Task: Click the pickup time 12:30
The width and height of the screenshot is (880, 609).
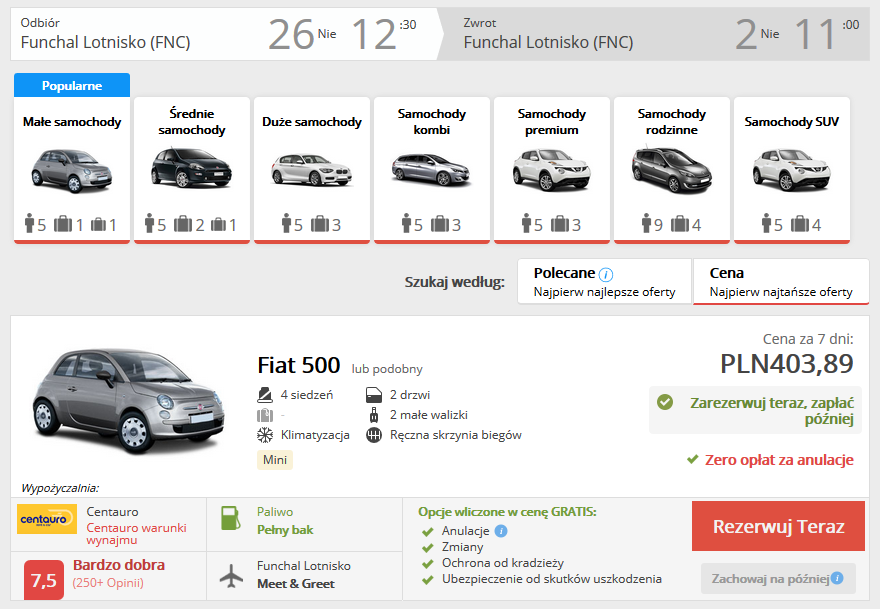Action: point(384,34)
